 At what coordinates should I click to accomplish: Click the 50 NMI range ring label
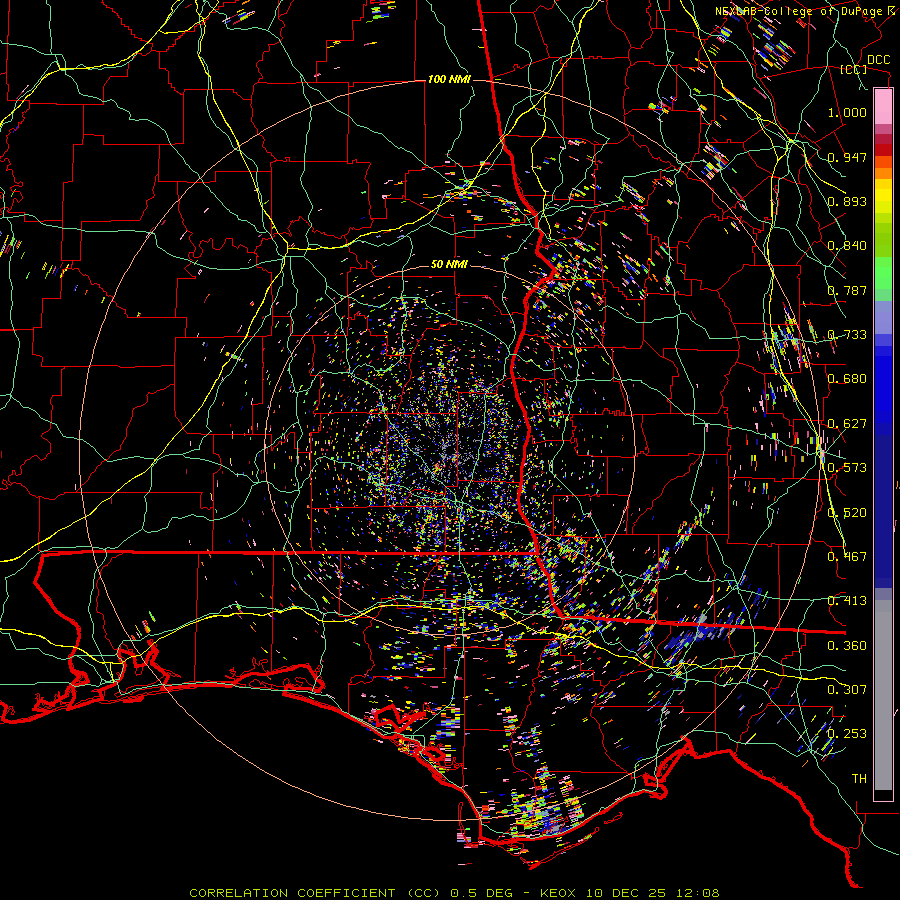[x=449, y=264]
